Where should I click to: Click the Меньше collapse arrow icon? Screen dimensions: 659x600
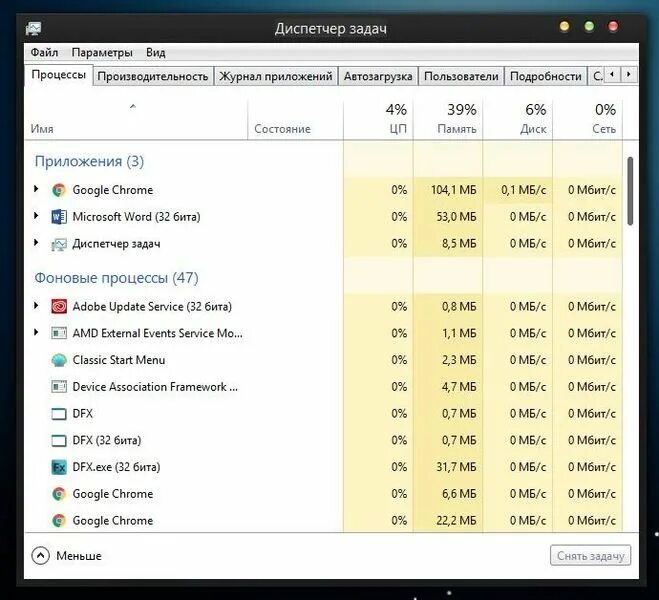tap(40, 556)
